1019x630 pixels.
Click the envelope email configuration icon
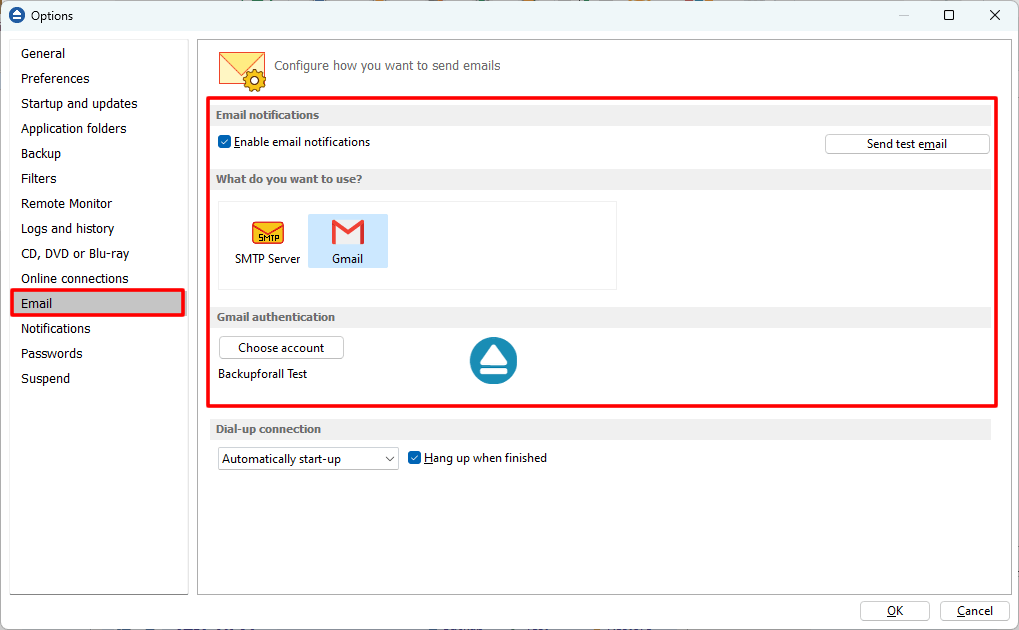(x=241, y=70)
